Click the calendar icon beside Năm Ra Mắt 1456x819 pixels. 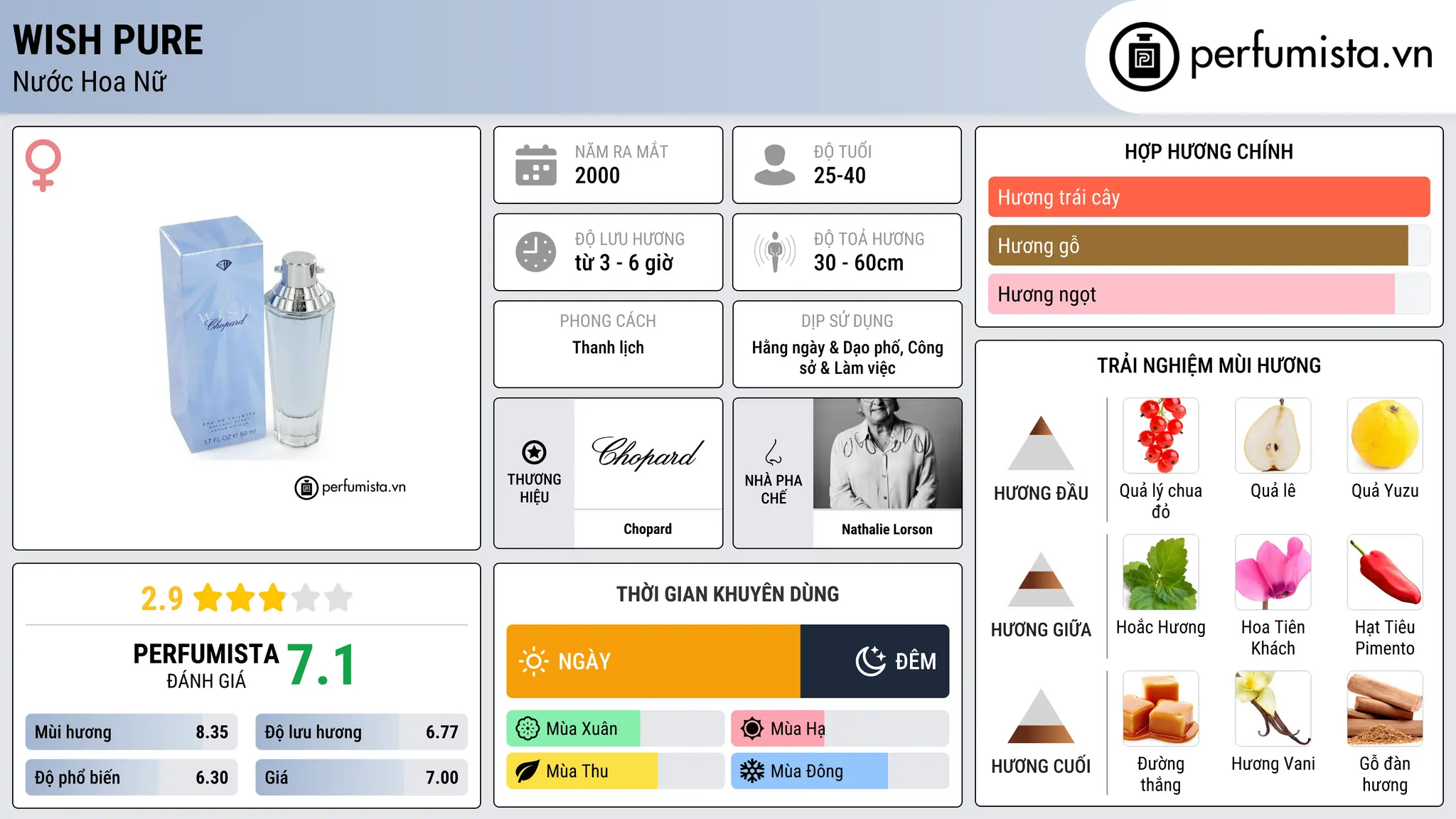pyautogui.click(x=535, y=165)
